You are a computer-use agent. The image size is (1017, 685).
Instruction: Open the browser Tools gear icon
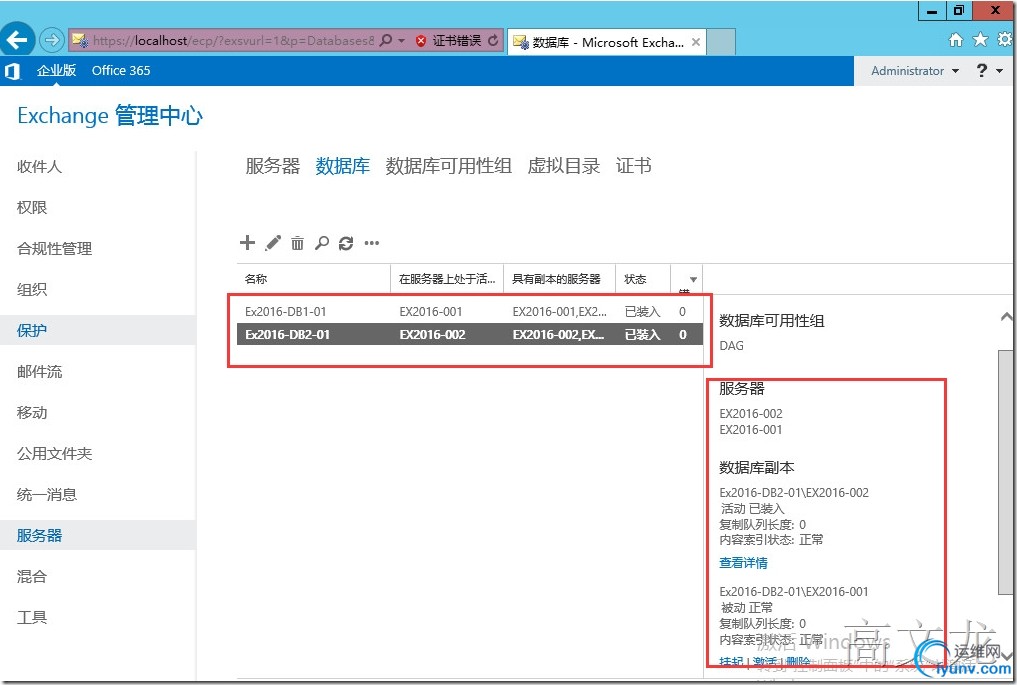pyautogui.click(x=1005, y=40)
